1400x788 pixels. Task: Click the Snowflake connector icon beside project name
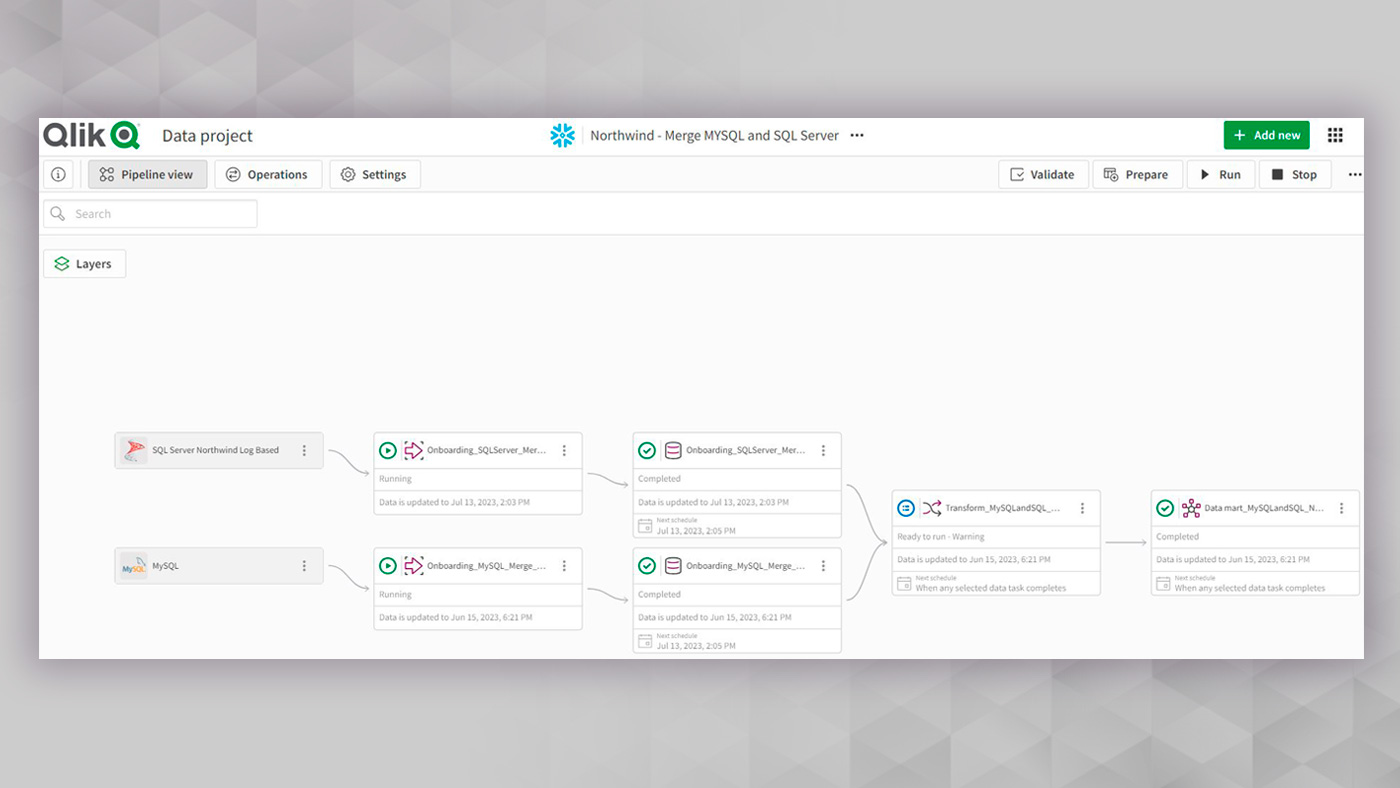(x=563, y=134)
